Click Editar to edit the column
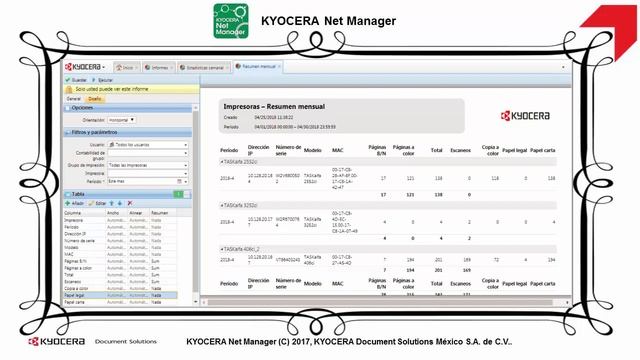The image size is (640, 360). pyautogui.click(x=98, y=203)
